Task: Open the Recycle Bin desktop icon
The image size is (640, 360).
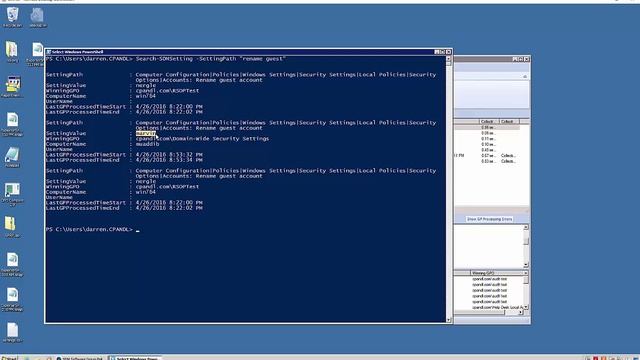Action: [x=12, y=17]
